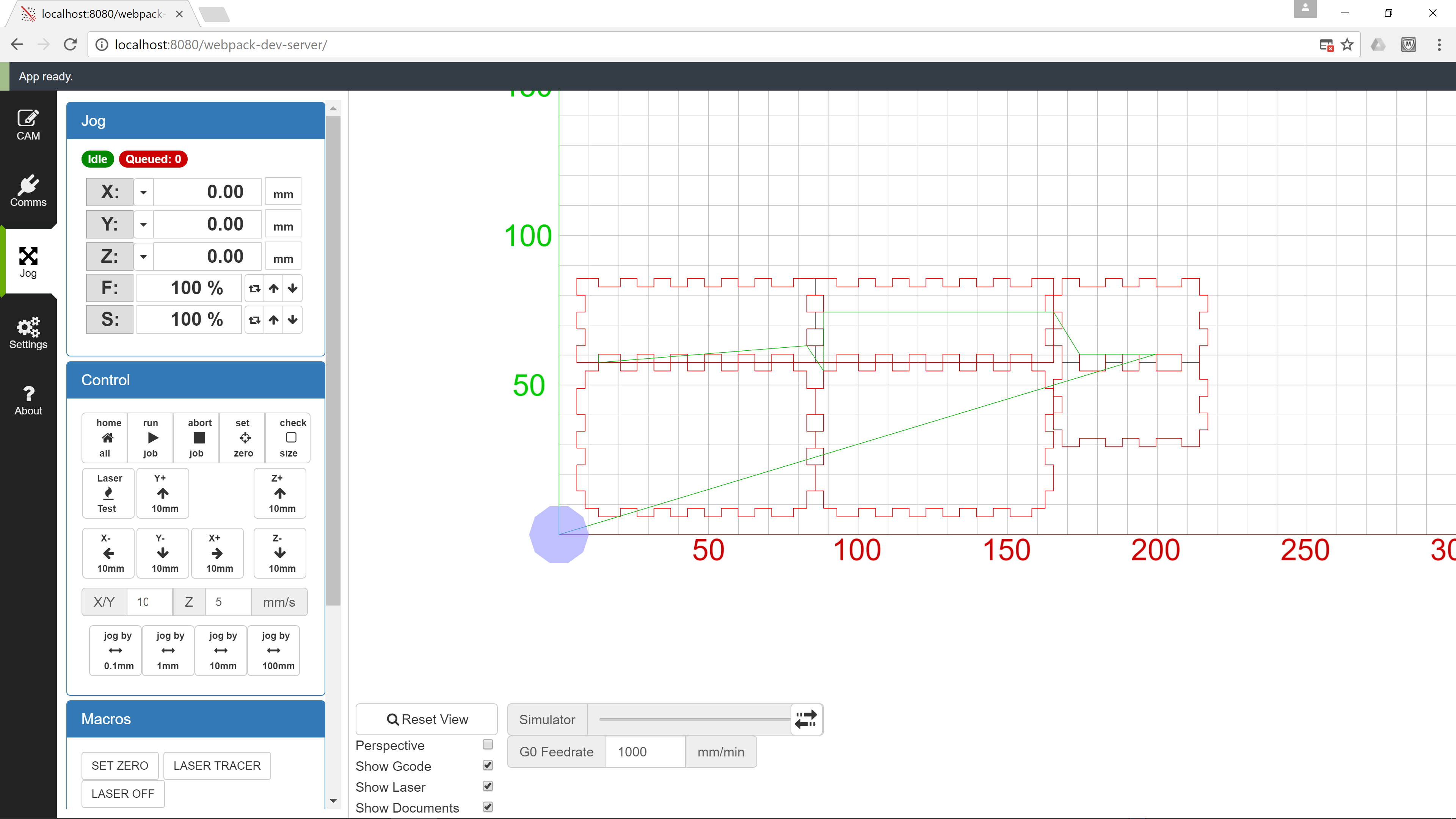Click the Simulator slider track
Image resolution: width=1456 pixels, height=819 pixels.
coord(694,719)
